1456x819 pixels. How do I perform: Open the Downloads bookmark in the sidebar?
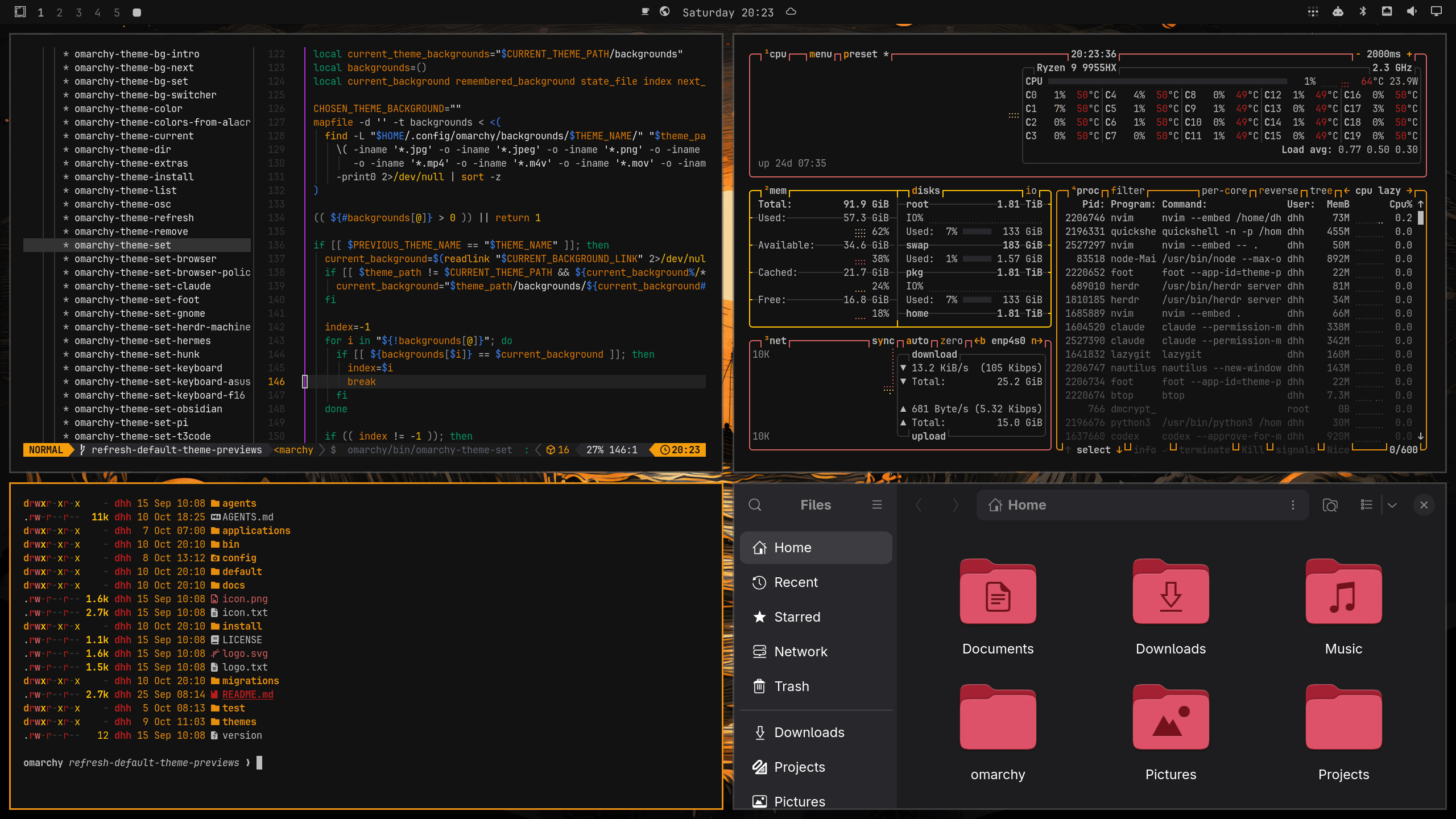pos(816,733)
